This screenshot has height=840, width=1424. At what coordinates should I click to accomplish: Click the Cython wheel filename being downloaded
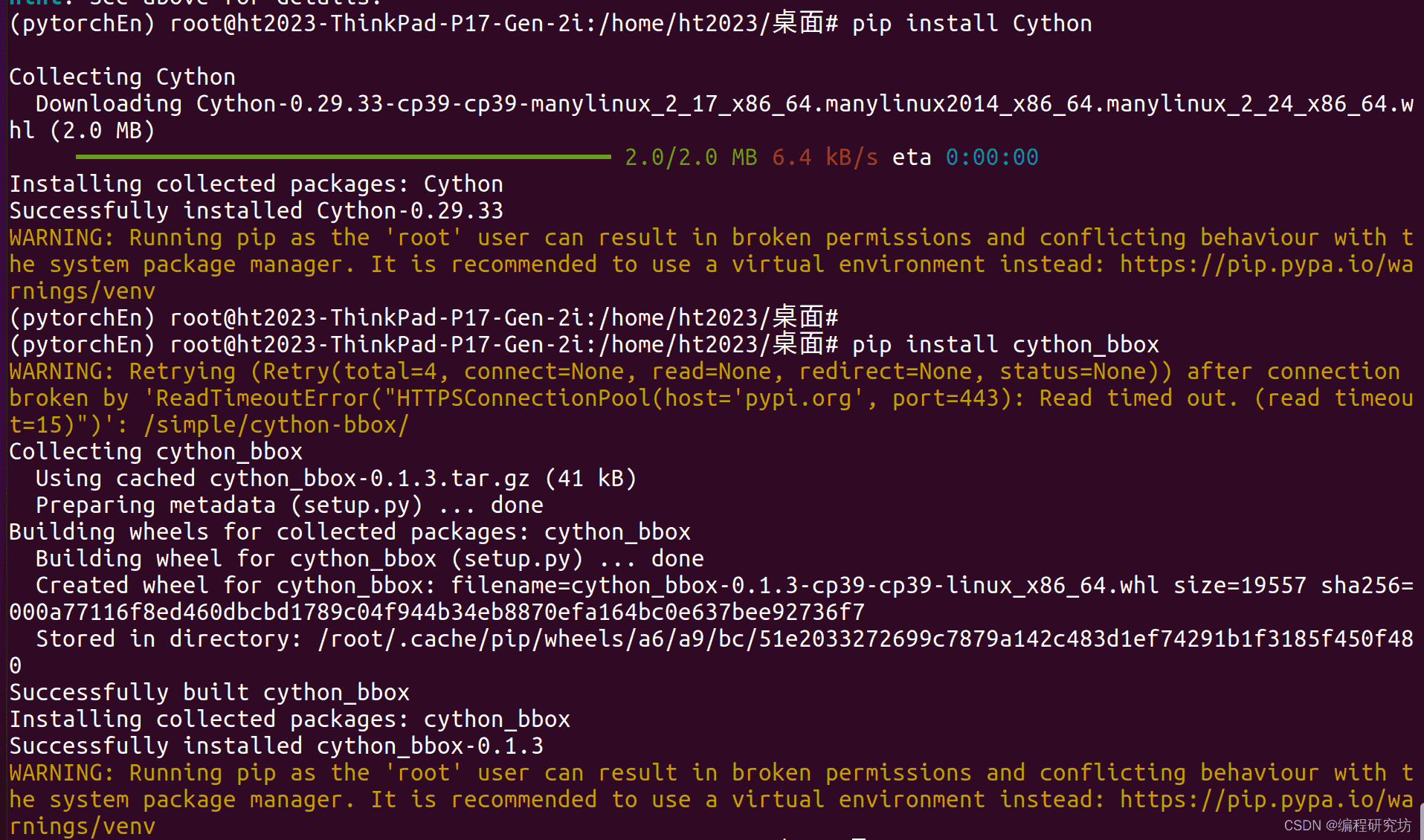tap(805, 104)
